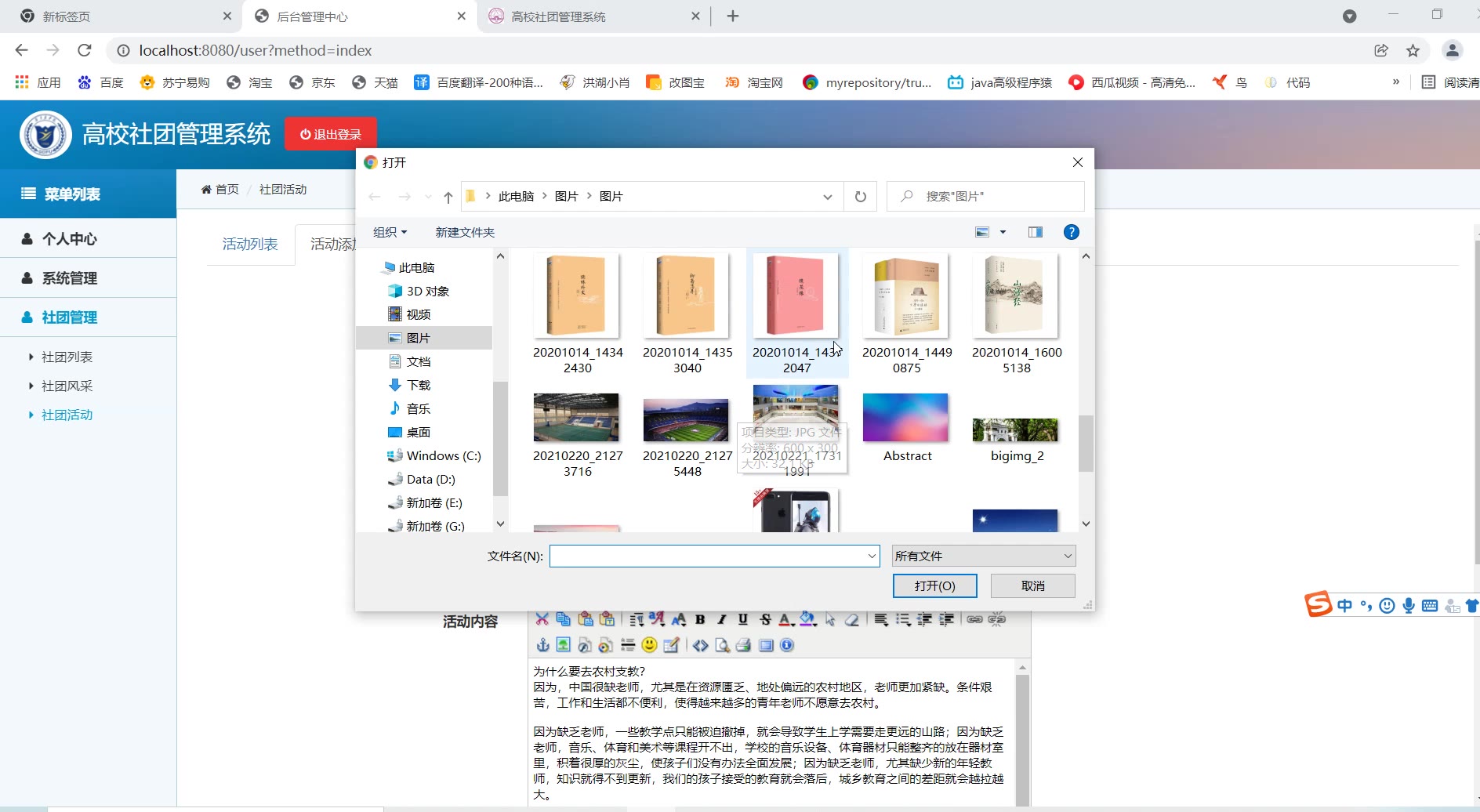The width and height of the screenshot is (1480, 812).
Task: Open the font size icon in editor
Action: (679, 619)
